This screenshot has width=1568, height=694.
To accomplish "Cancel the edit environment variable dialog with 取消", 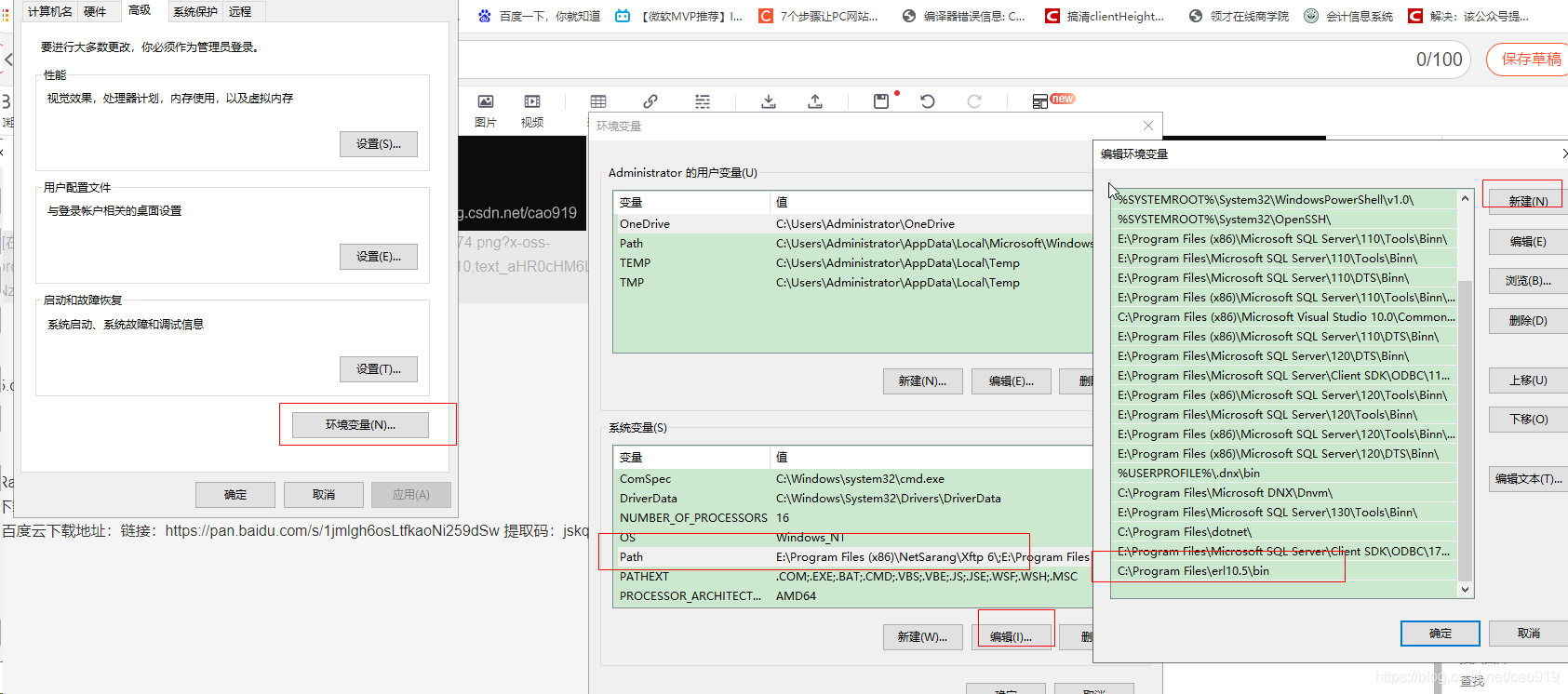I will point(1528,634).
